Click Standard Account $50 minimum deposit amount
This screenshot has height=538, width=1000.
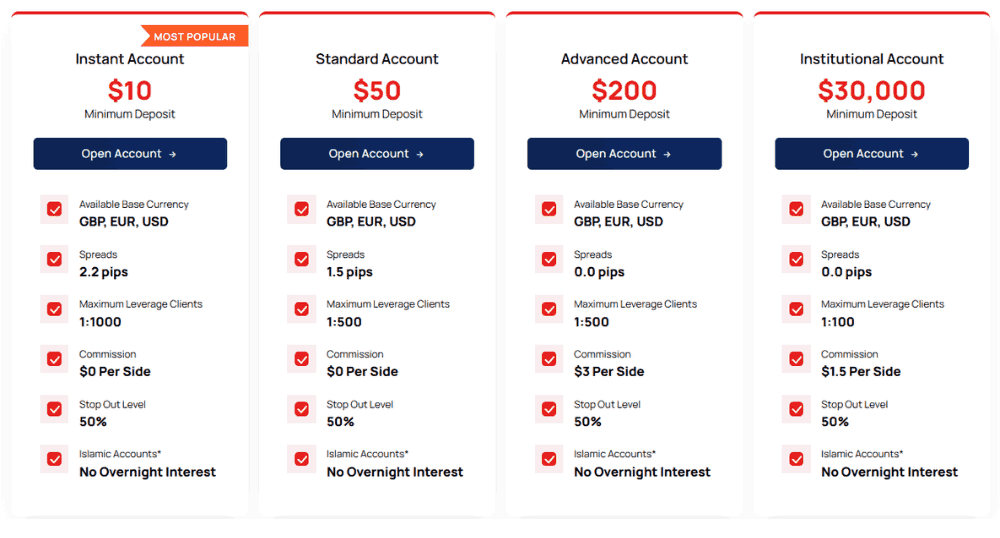(377, 91)
